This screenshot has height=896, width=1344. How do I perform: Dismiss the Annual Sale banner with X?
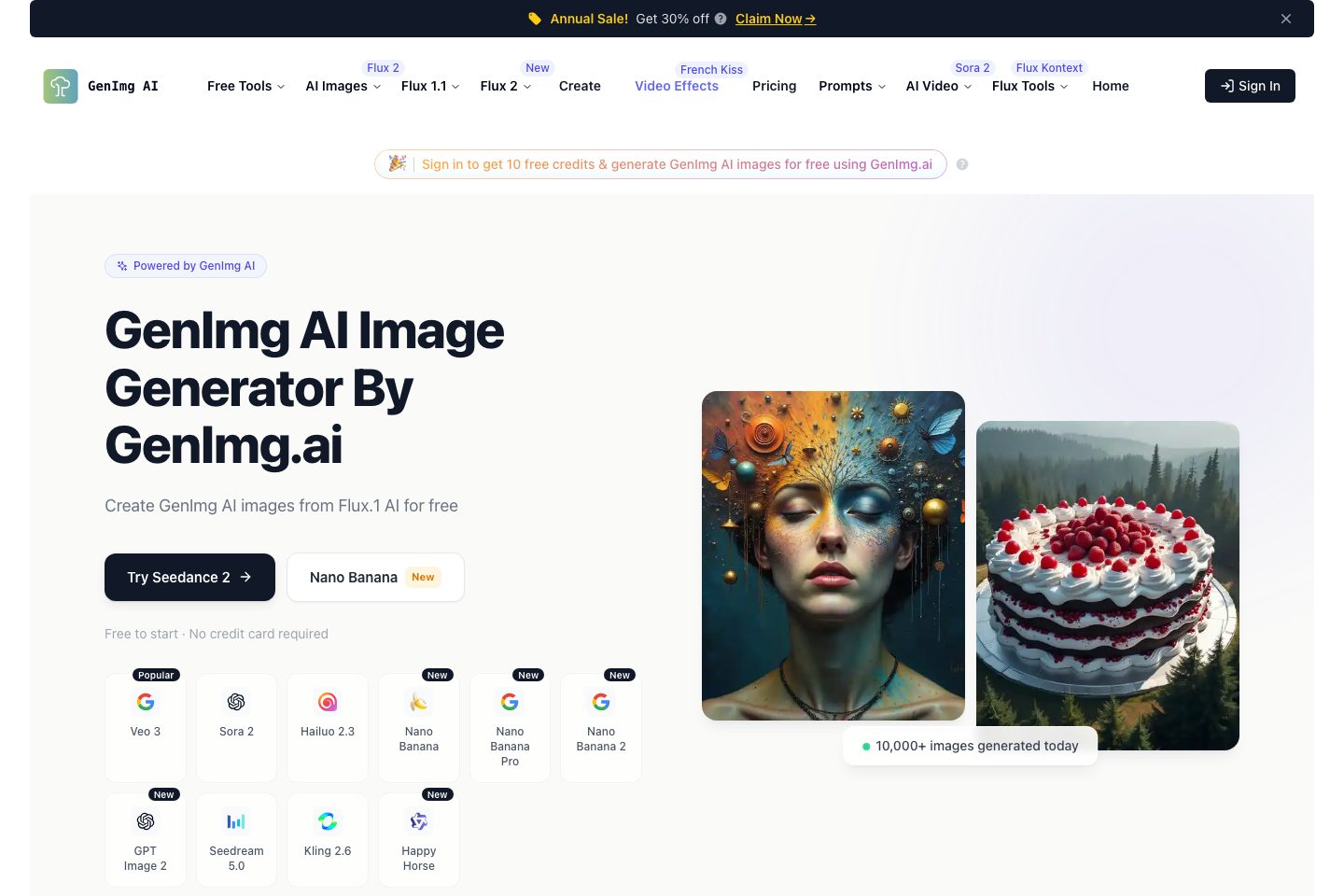coord(1286,19)
